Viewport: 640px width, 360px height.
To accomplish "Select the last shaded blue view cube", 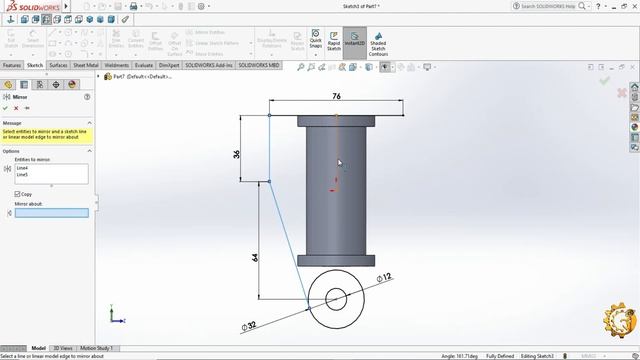I will [x=111, y=19].
